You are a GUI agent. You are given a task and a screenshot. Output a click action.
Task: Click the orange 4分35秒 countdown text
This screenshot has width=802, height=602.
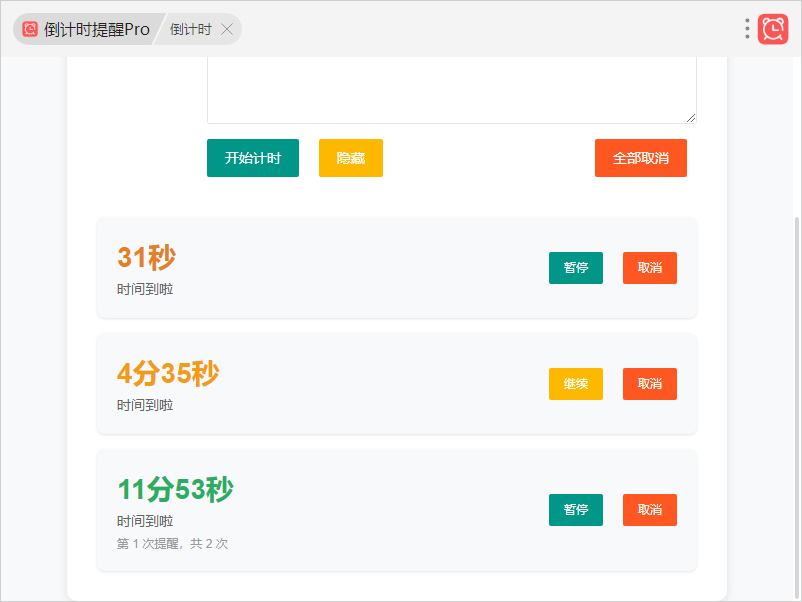click(x=168, y=374)
